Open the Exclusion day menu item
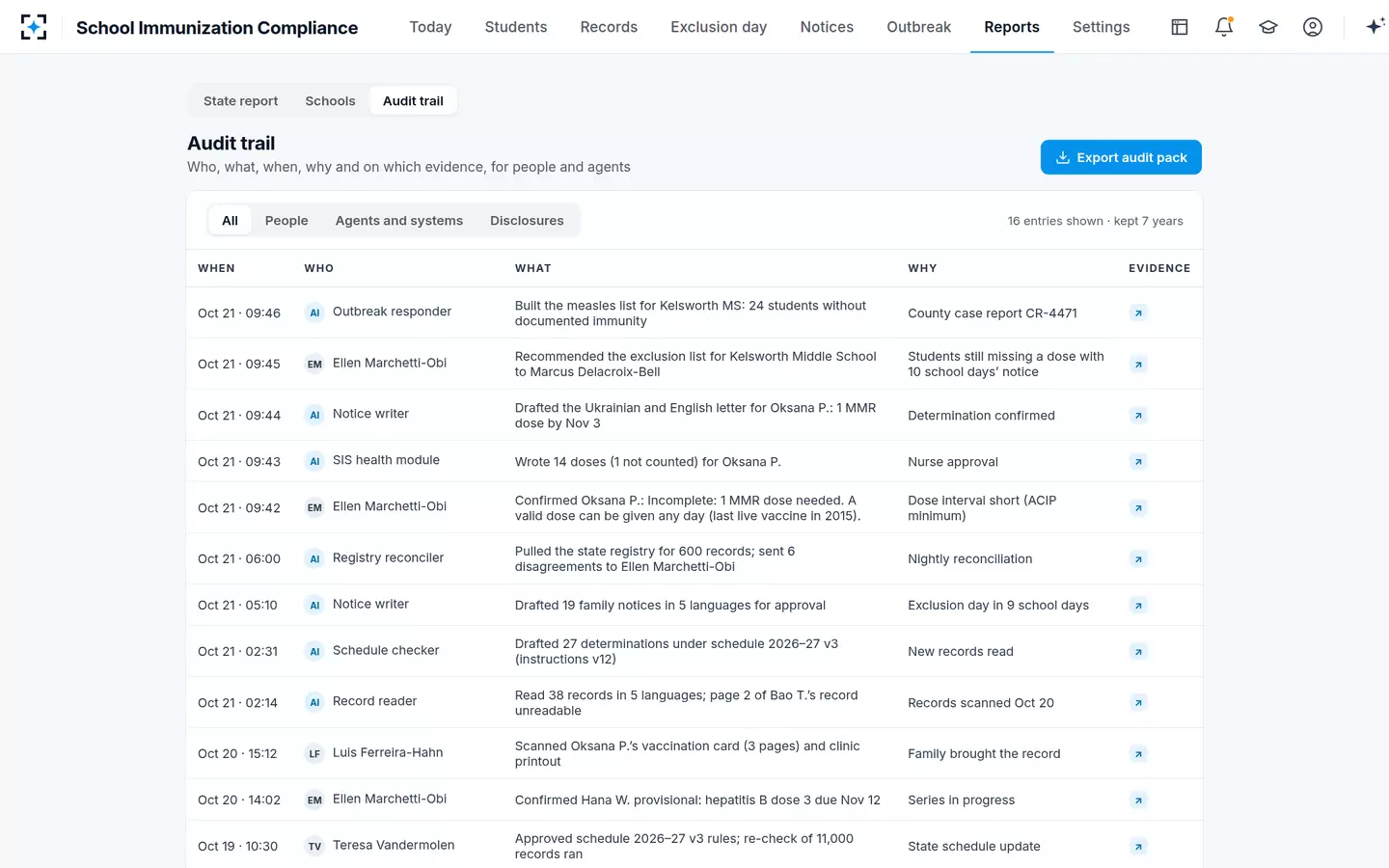This screenshot has height=868, width=1389. click(719, 27)
